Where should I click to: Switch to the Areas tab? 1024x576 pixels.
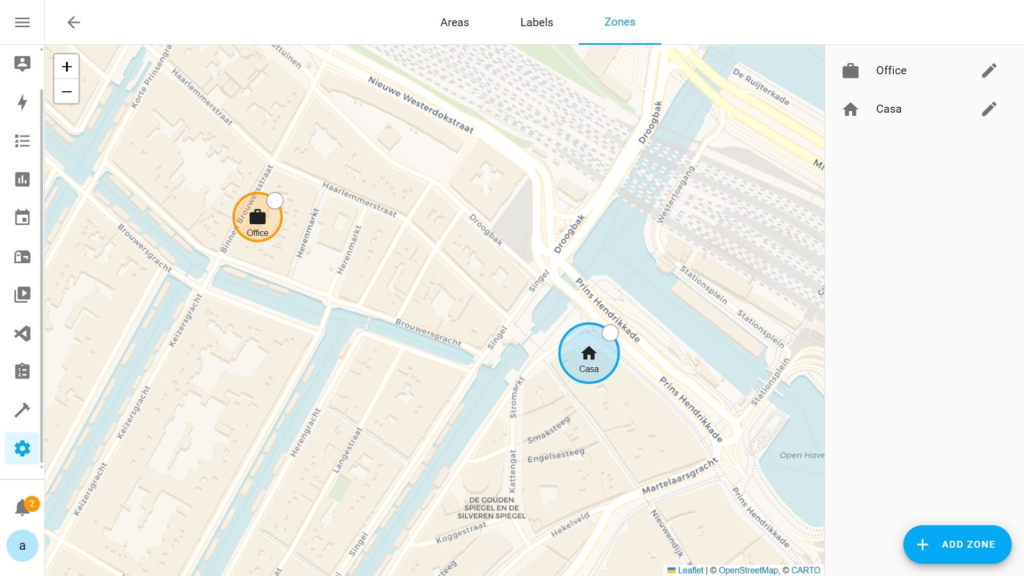pyautogui.click(x=454, y=22)
